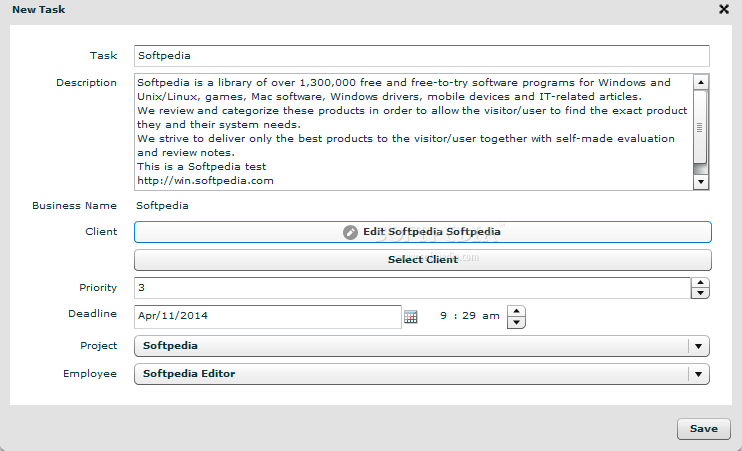Click the pencil icon on Edit Softpedia button
742x451 pixels.
pos(350,232)
